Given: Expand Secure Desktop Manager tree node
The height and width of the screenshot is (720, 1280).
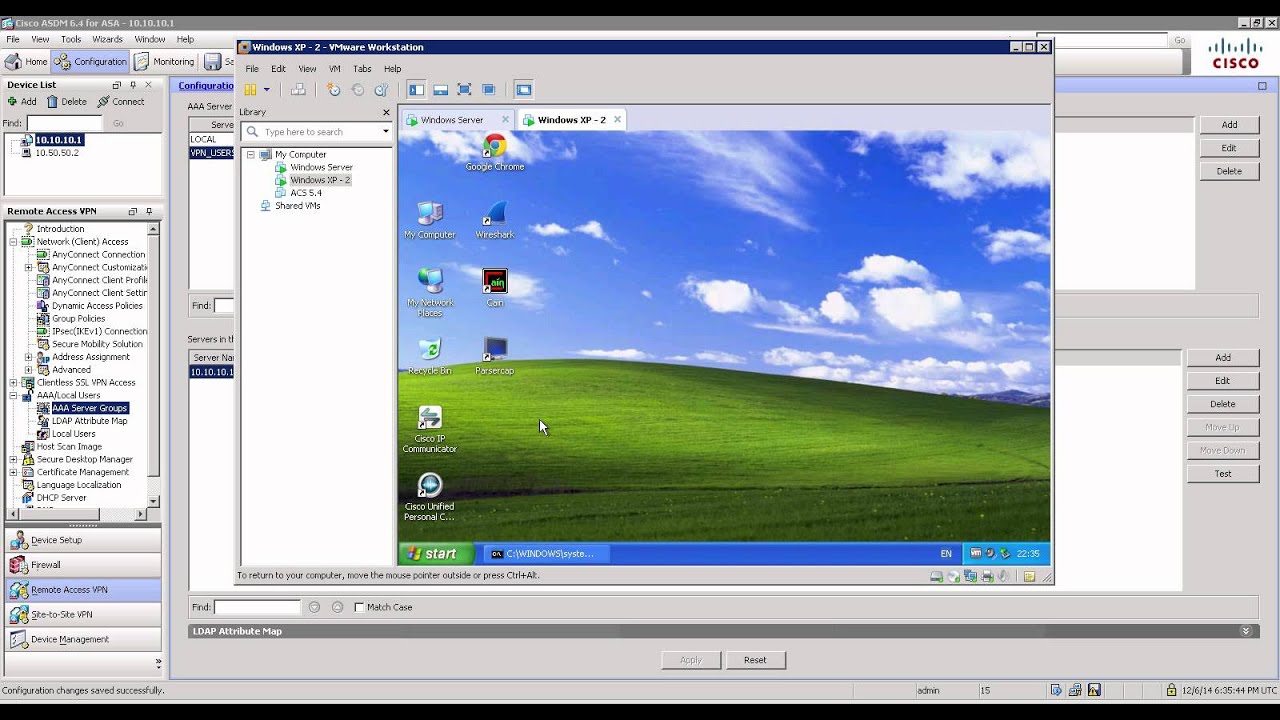Looking at the screenshot, I should point(14,460).
